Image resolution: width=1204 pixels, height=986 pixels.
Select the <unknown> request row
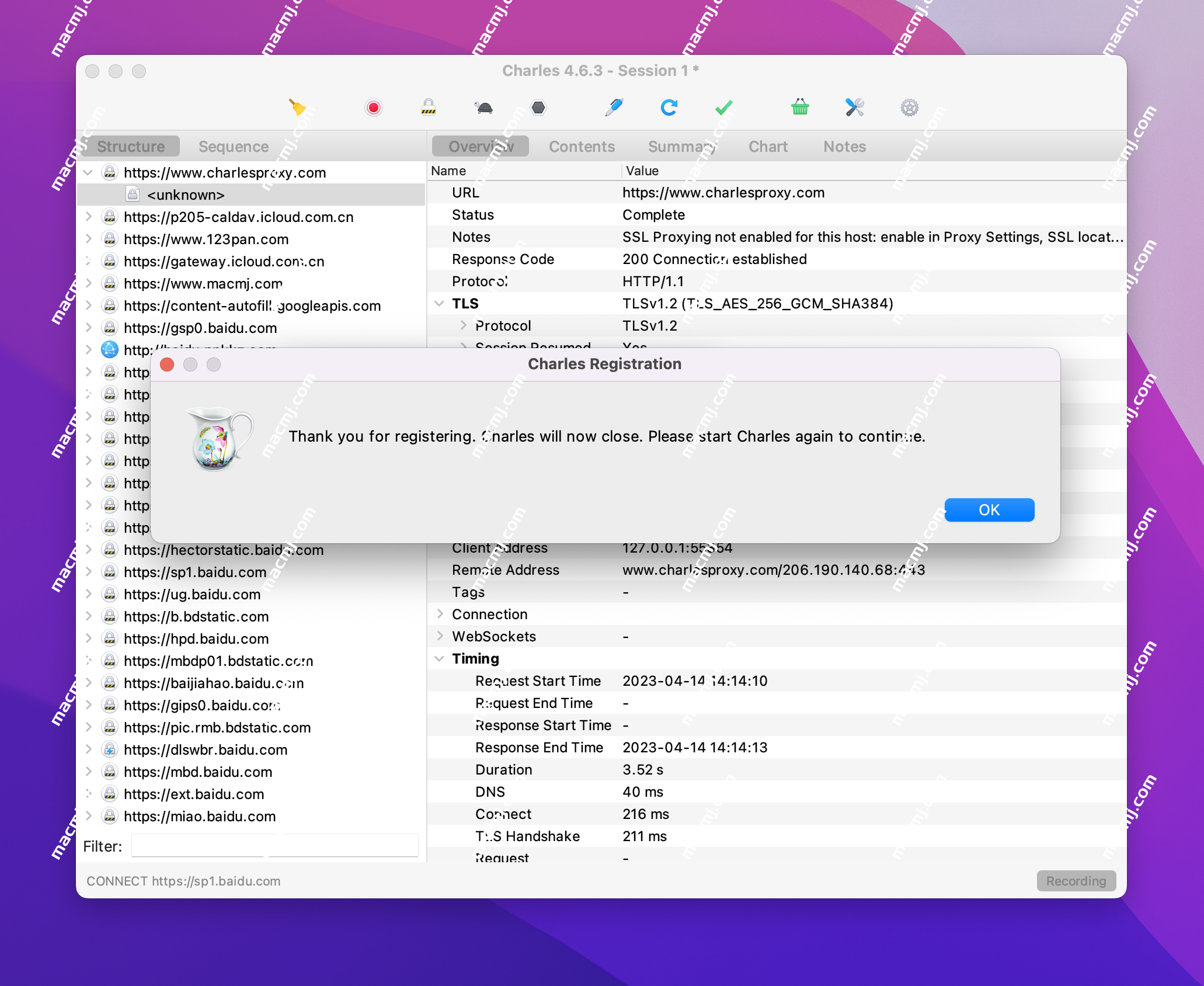click(x=251, y=195)
